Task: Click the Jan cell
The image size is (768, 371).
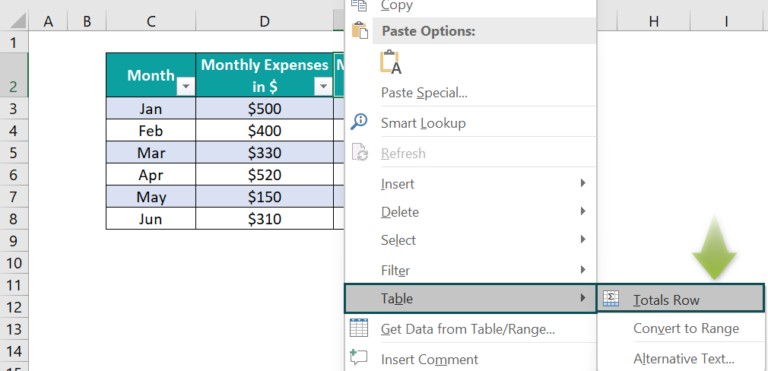Action: (151, 108)
